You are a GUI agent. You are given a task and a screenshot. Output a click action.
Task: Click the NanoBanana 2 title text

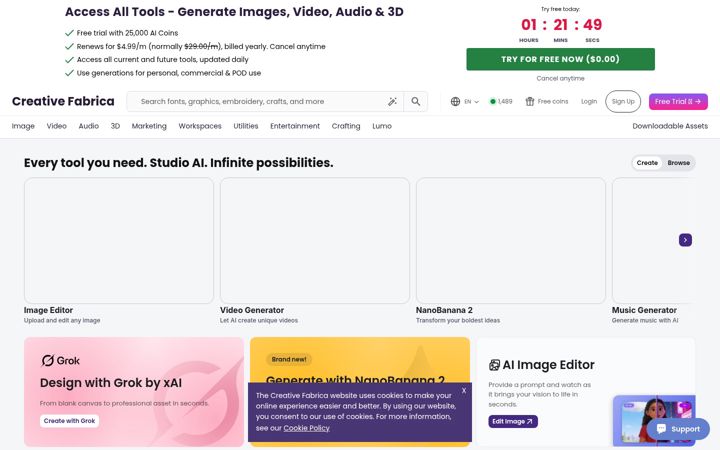444,310
